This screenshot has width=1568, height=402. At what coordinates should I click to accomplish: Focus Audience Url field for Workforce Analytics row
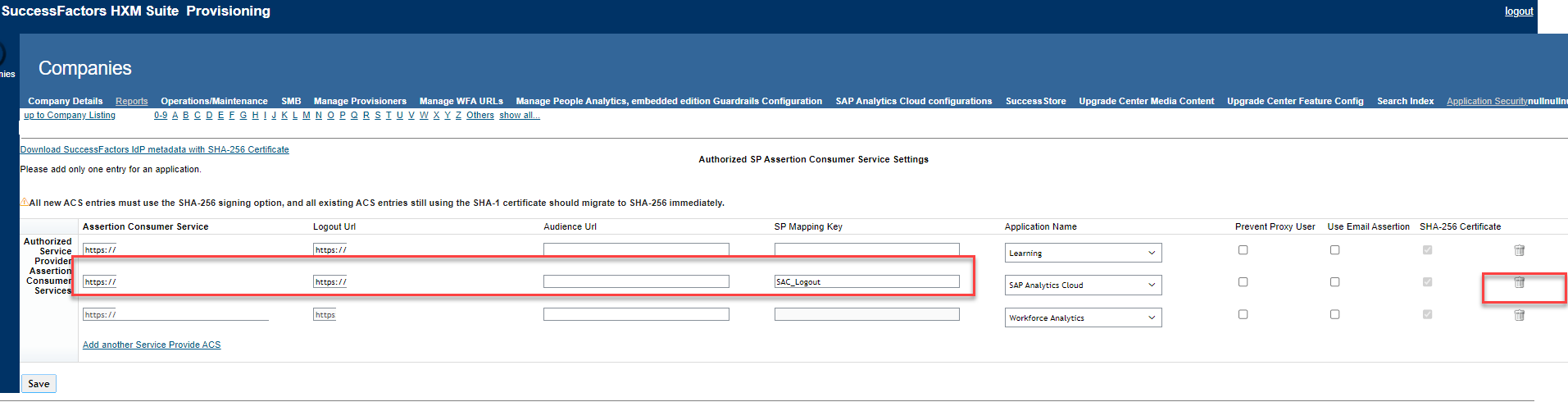pos(636,314)
